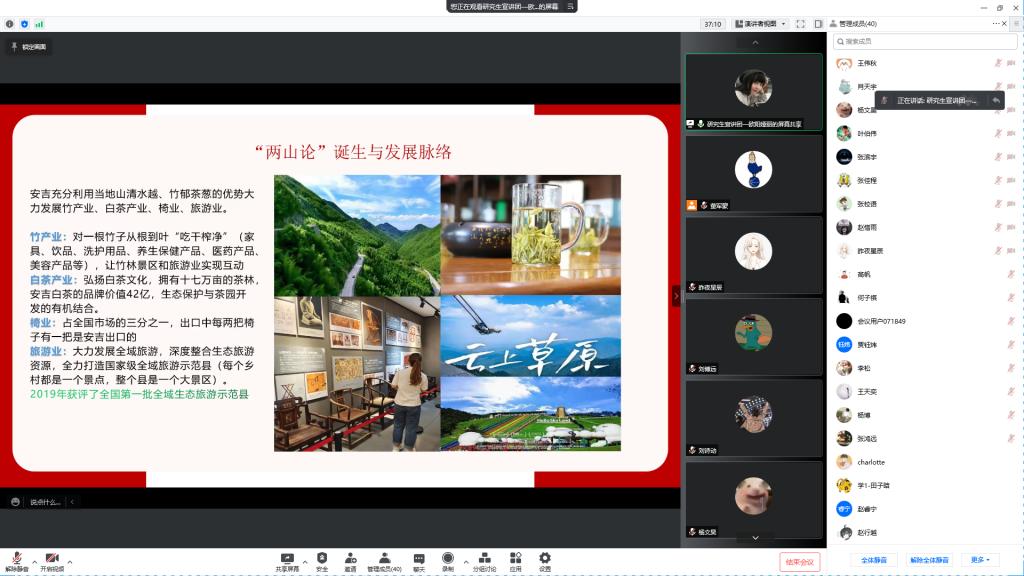The height and width of the screenshot is (576, 1024).
Task: Select member 赵行越 in the list
Action: click(925, 532)
